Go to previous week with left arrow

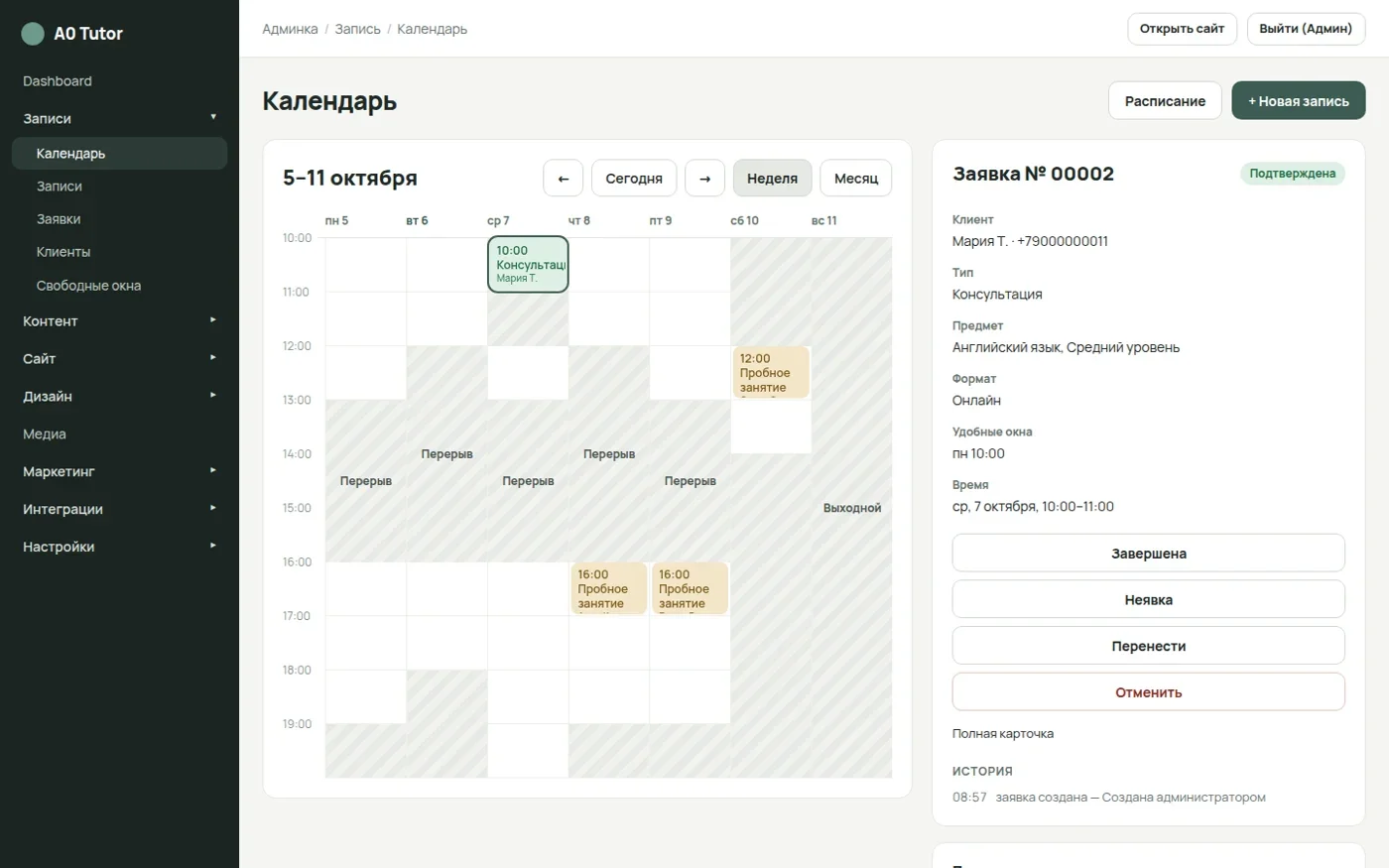[564, 179]
